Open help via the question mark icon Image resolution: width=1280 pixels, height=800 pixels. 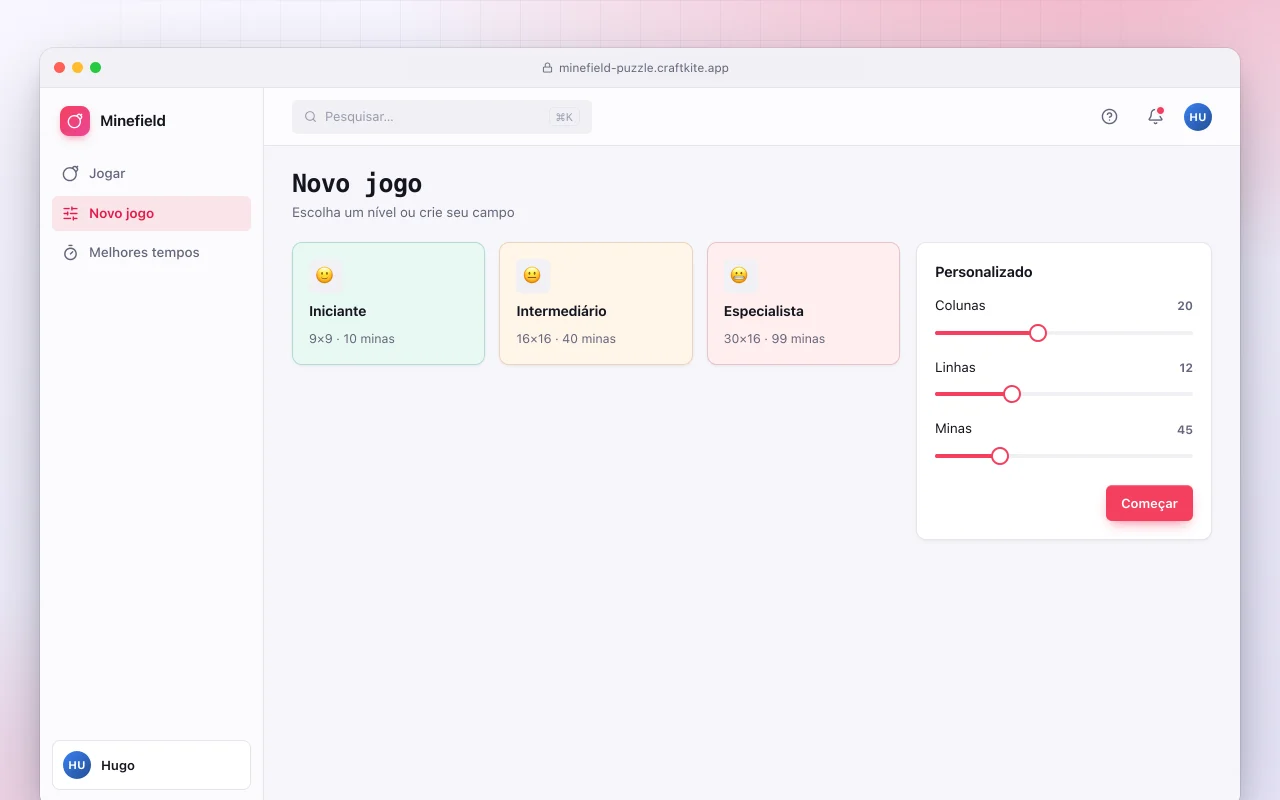(1109, 117)
